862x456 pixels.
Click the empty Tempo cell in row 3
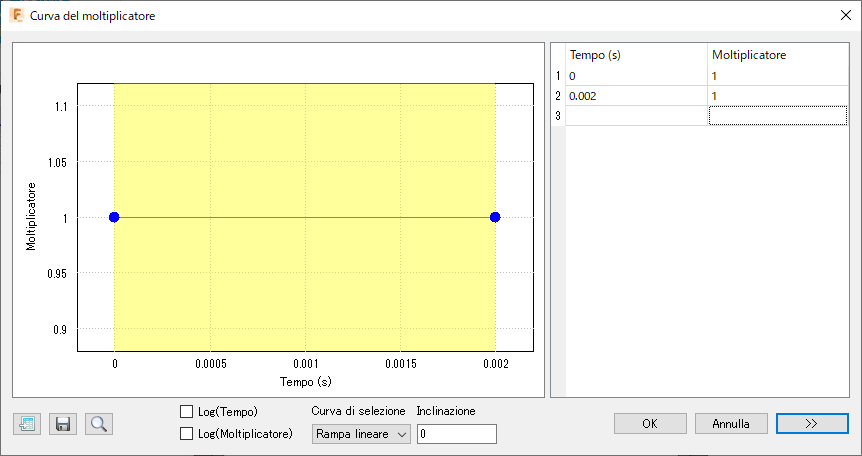click(x=636, y=116)
